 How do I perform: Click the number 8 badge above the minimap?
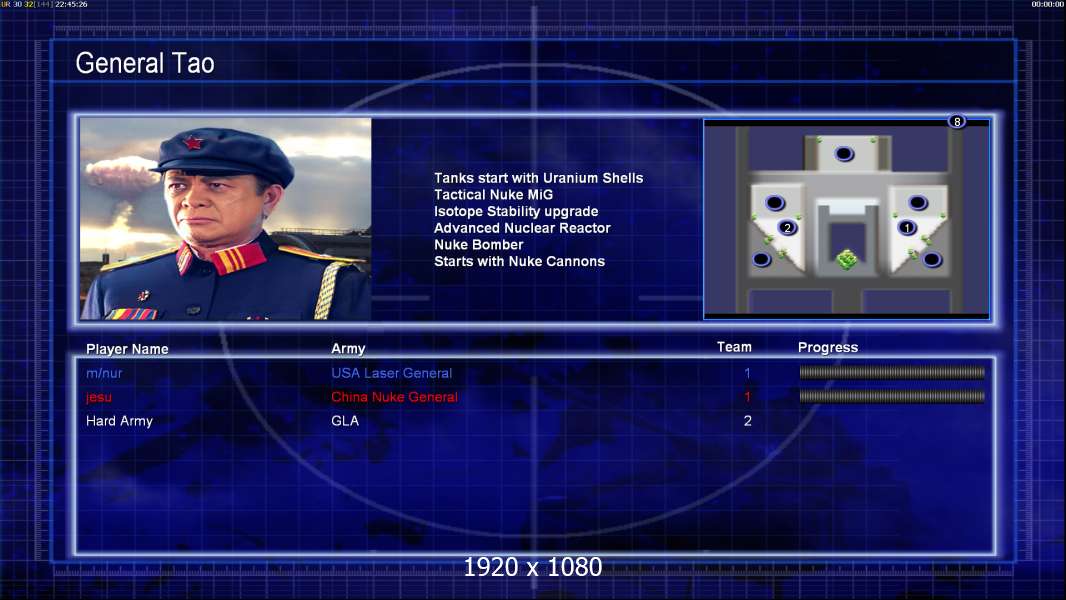click(957, 122)
